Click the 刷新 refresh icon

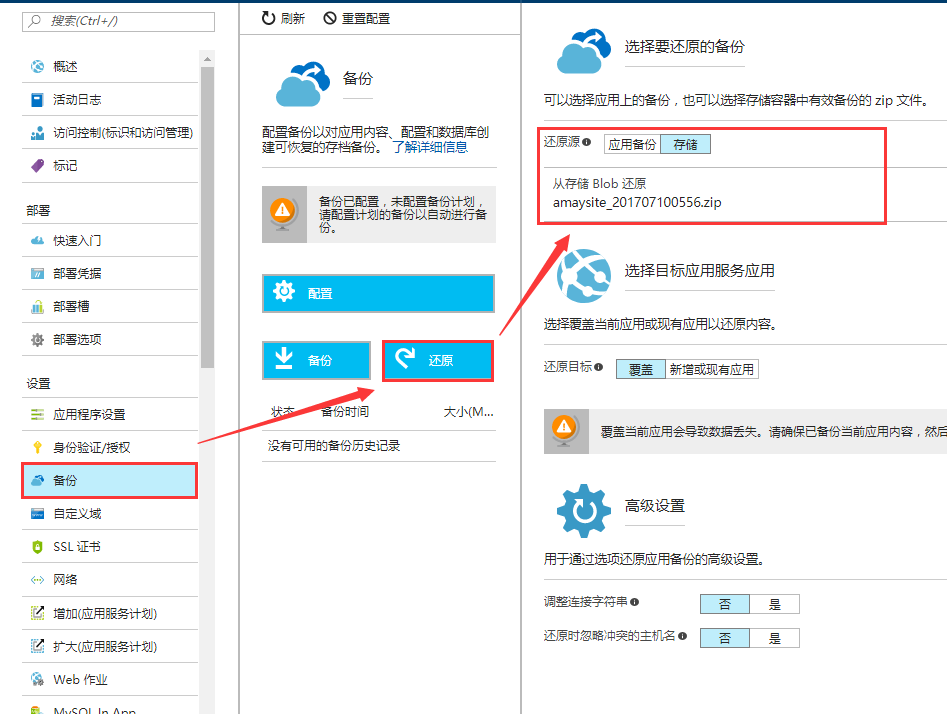pos(268,19)
